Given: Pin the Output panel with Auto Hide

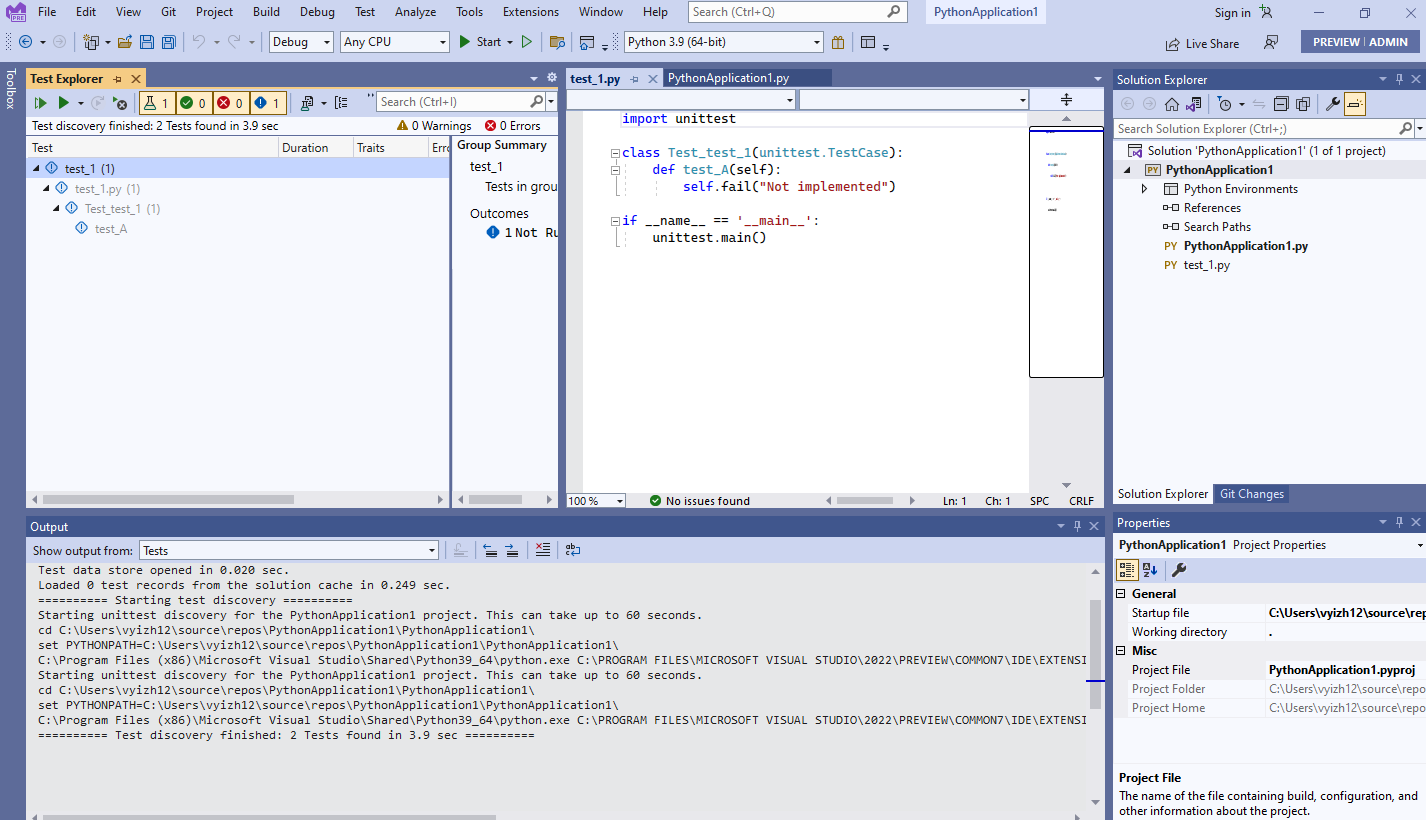Looking at the screenshot, I should point(1078,526).
